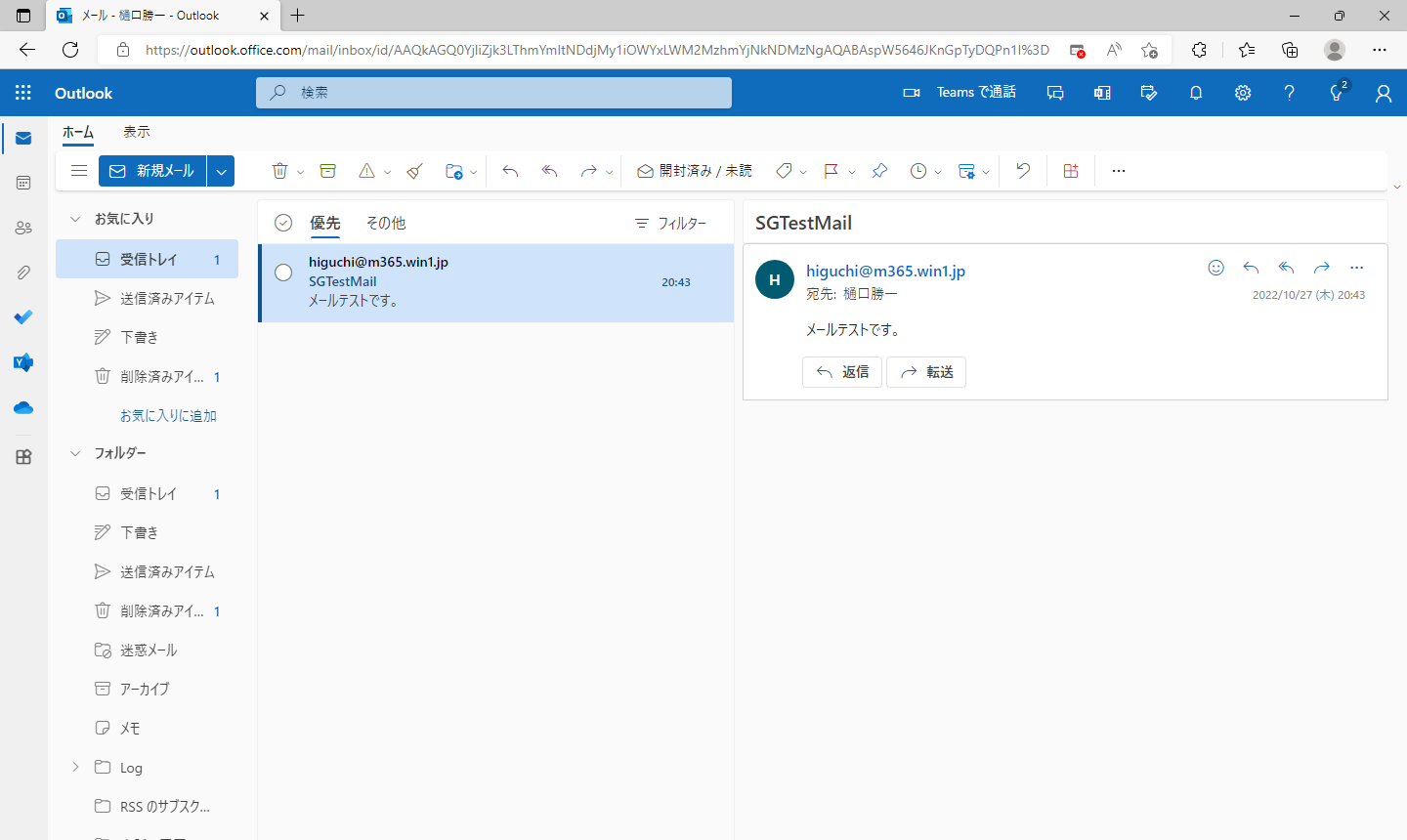Delete message with toolbar trash icon
Viewport: 1407px width, 840px height.
(x=279, y=171)
